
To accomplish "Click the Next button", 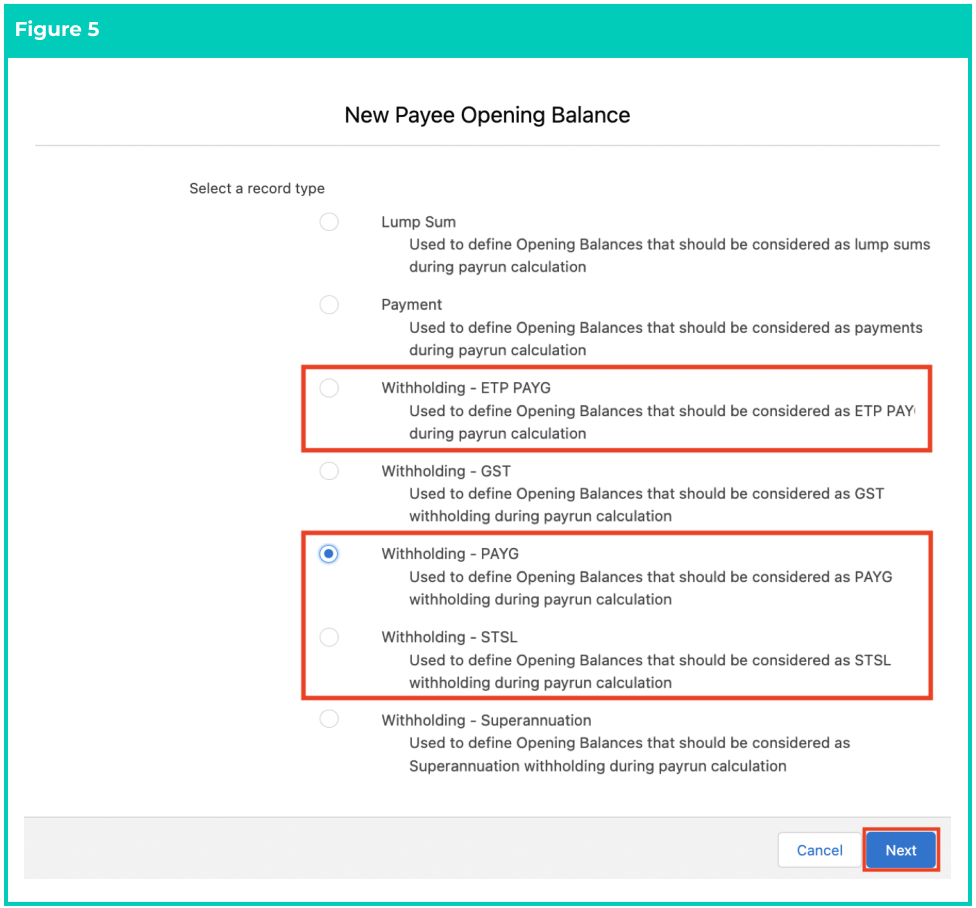I will coord(901,850).
